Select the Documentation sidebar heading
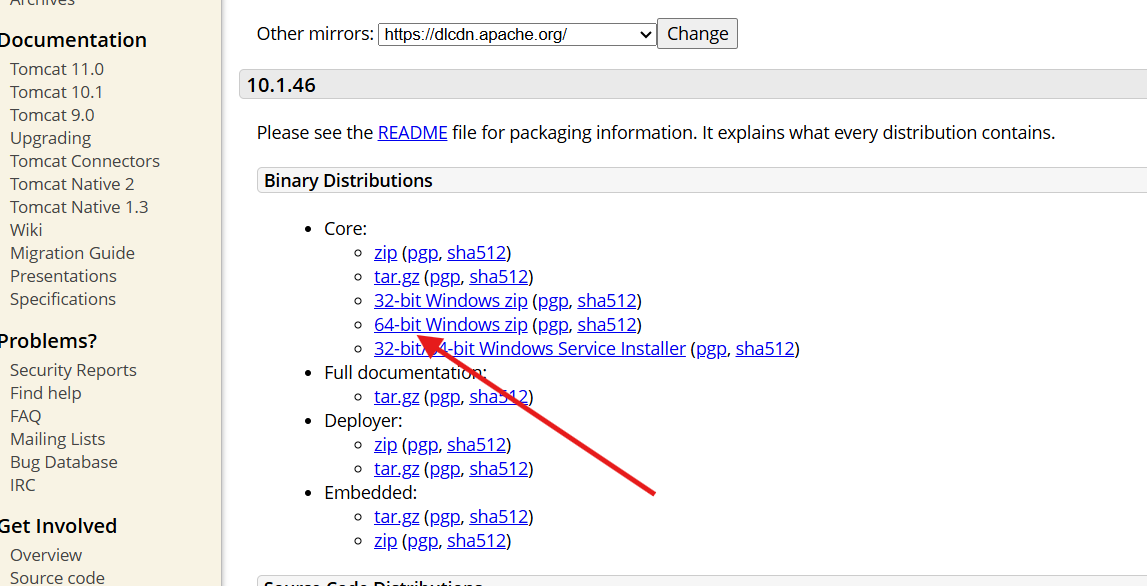Image resolution: width=1147 pixels, height=586 pixels. tap(72, 40)
